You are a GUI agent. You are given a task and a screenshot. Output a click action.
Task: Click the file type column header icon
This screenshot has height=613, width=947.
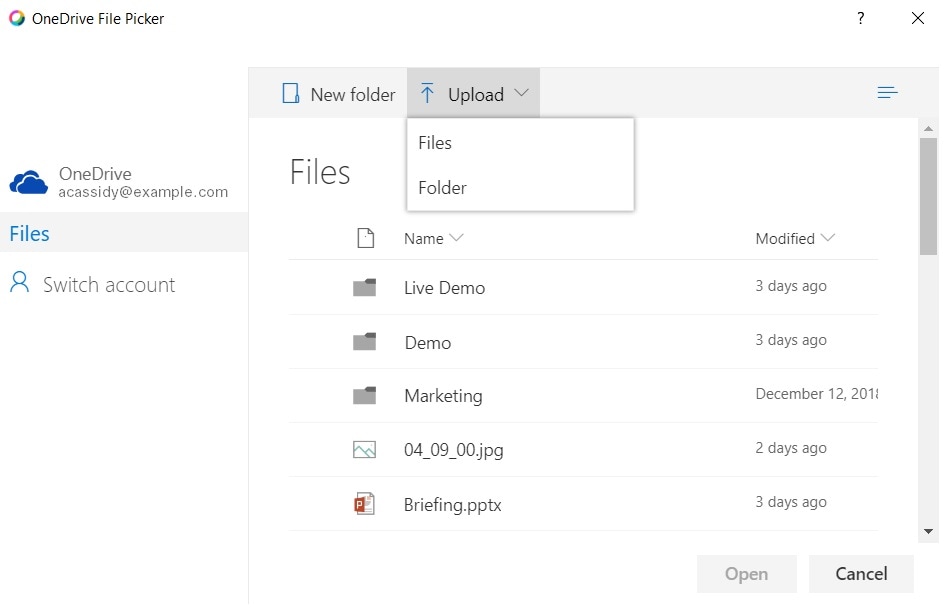[x=366, y=238]
